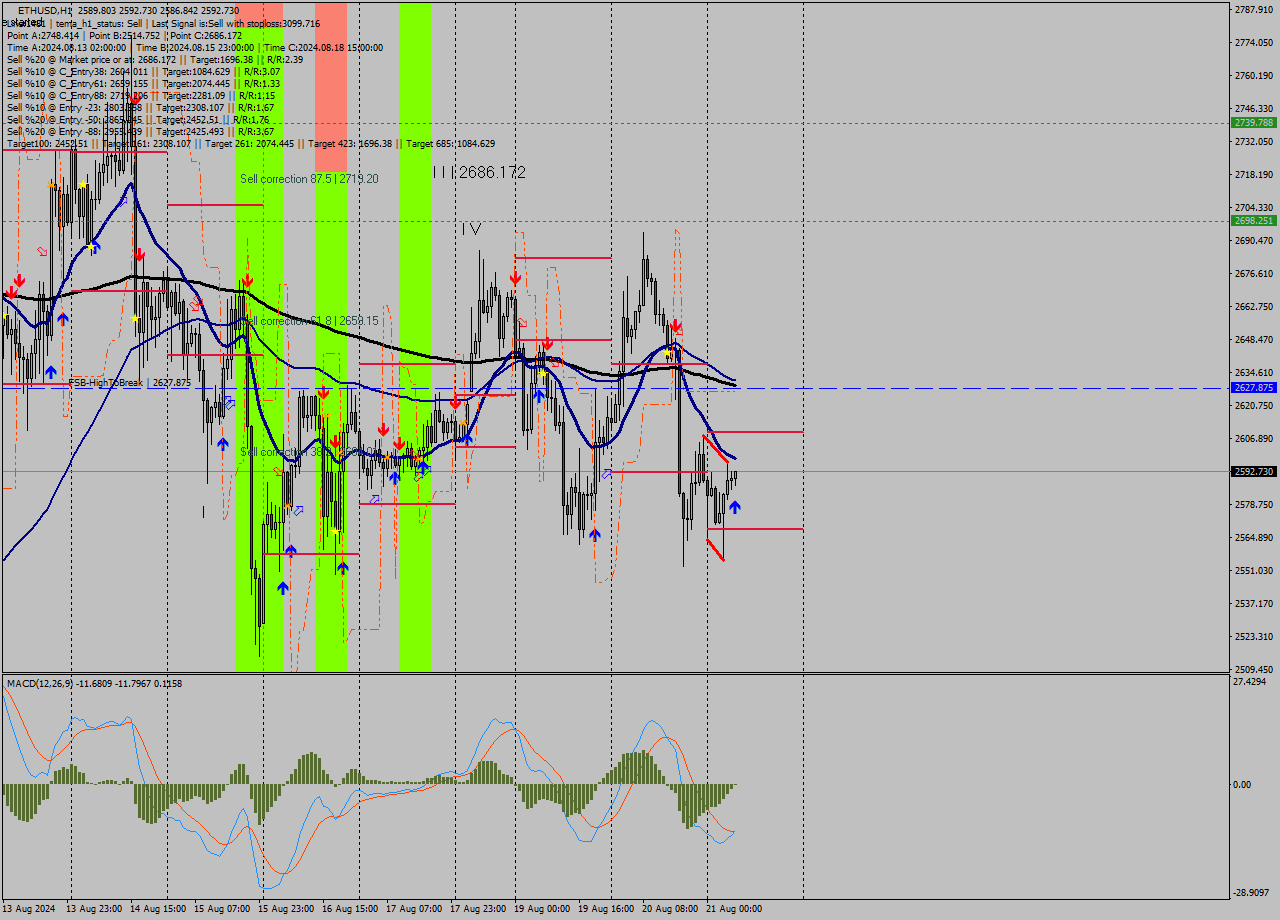Click the 2606.890 price scale value
This screenshot has width=1280, height=920.
[x=1254, y=438]
